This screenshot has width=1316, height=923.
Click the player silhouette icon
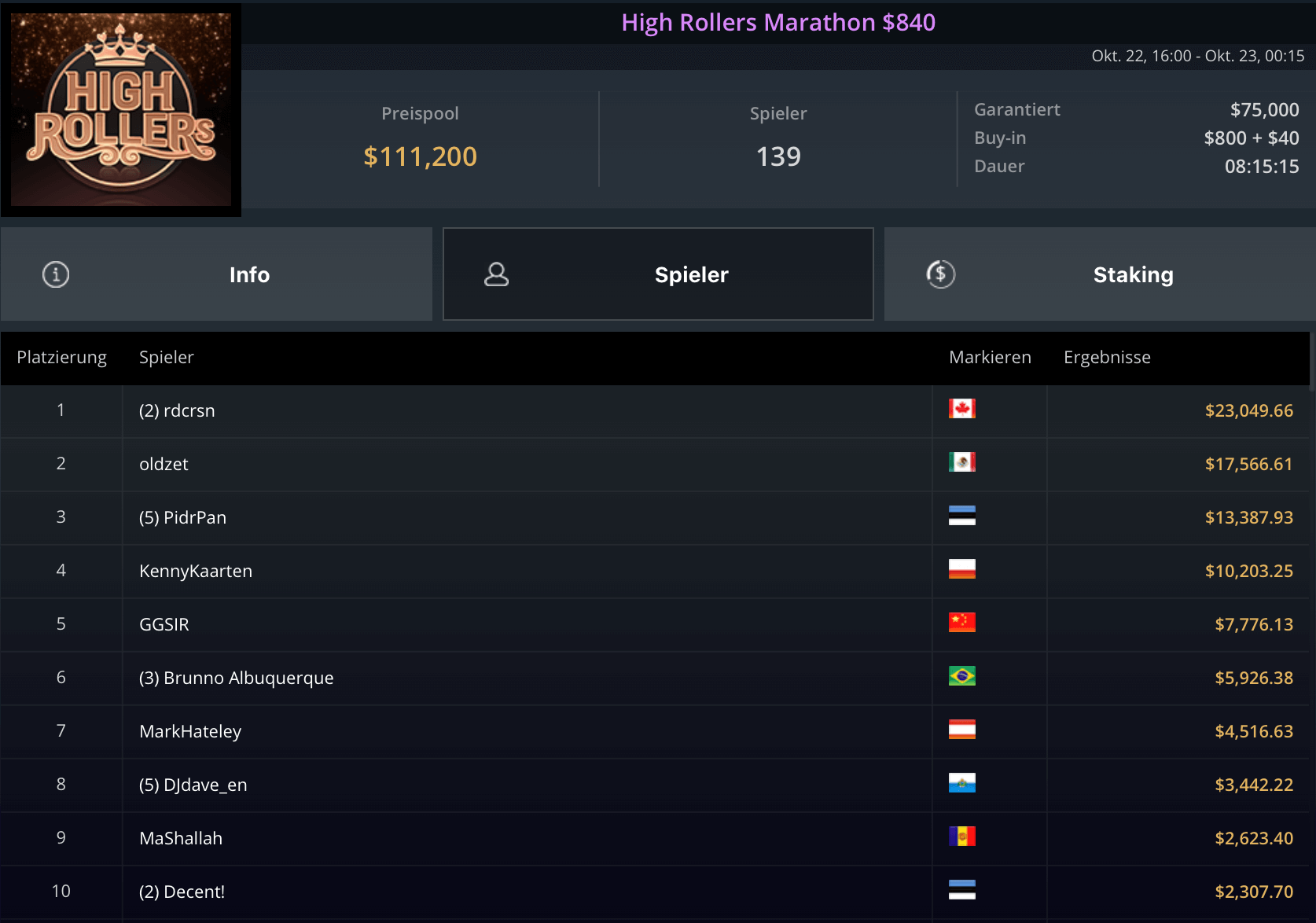(496, 274)
